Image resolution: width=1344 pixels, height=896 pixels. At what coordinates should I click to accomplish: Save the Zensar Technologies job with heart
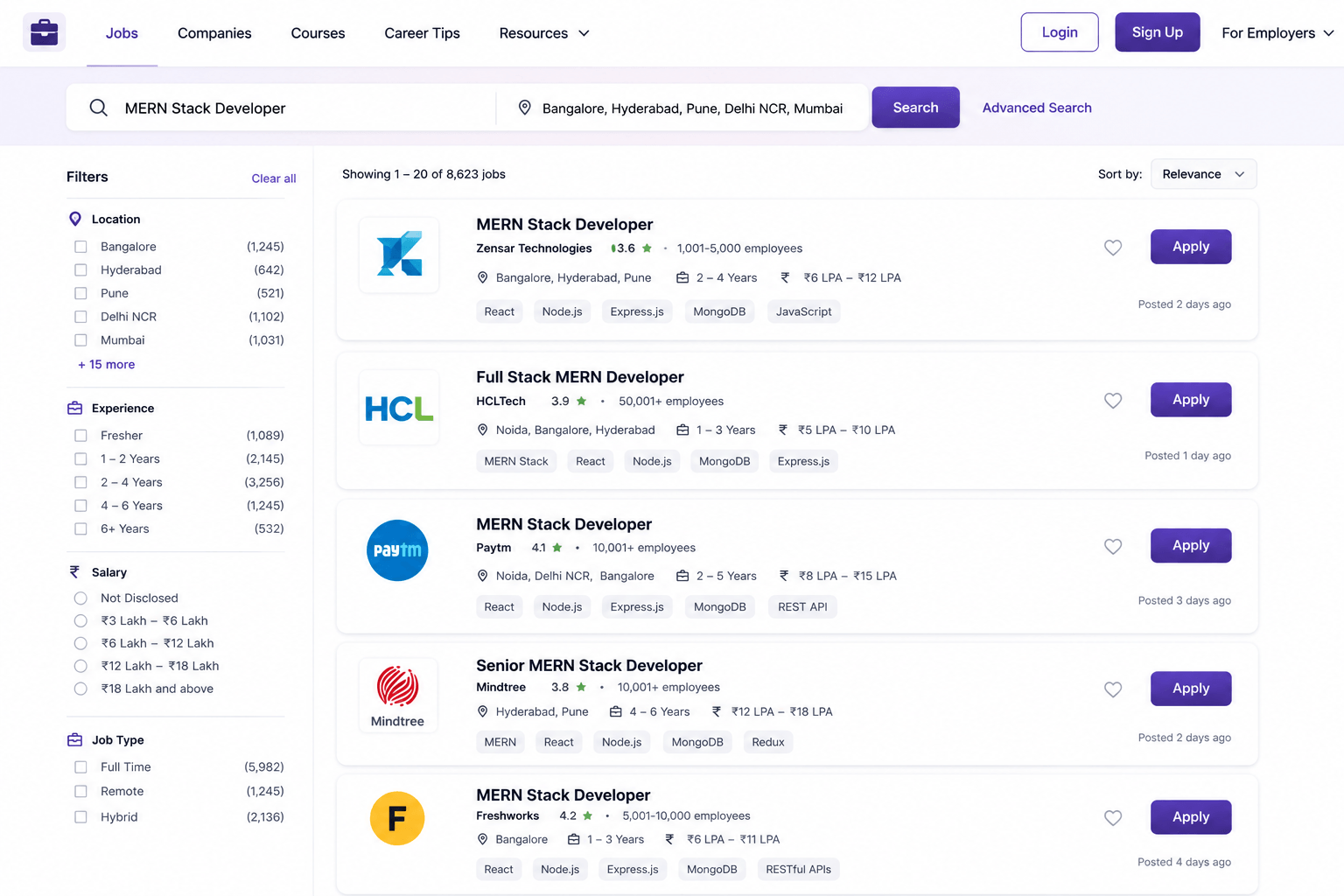(x=1113, y=248)
